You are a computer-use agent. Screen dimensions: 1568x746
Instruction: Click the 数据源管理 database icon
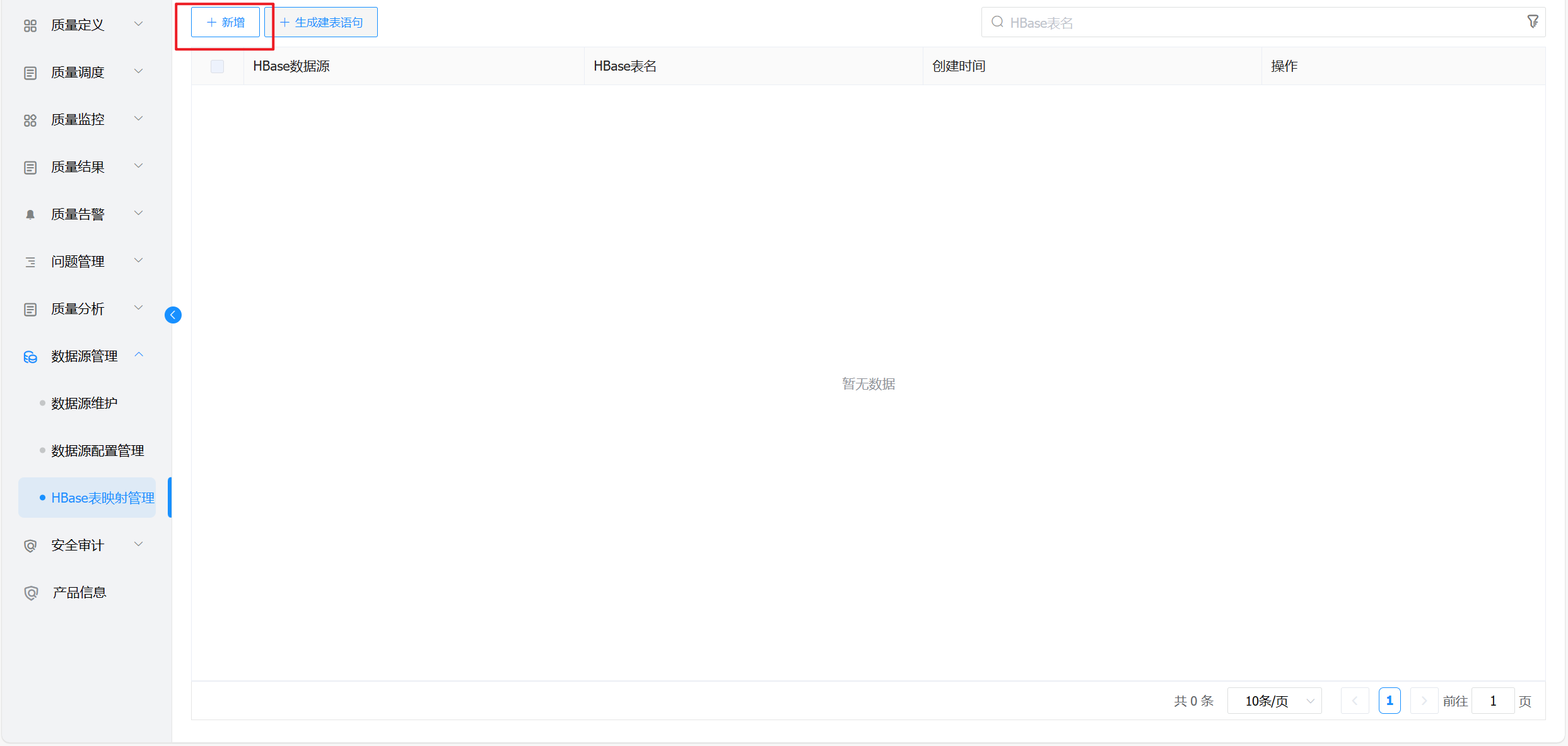tap(30, 357)
